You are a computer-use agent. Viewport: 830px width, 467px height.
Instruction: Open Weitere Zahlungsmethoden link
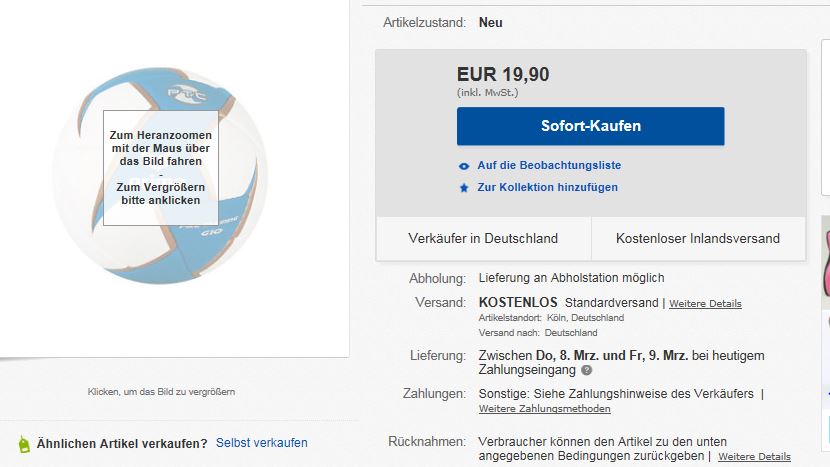(544, 409)
